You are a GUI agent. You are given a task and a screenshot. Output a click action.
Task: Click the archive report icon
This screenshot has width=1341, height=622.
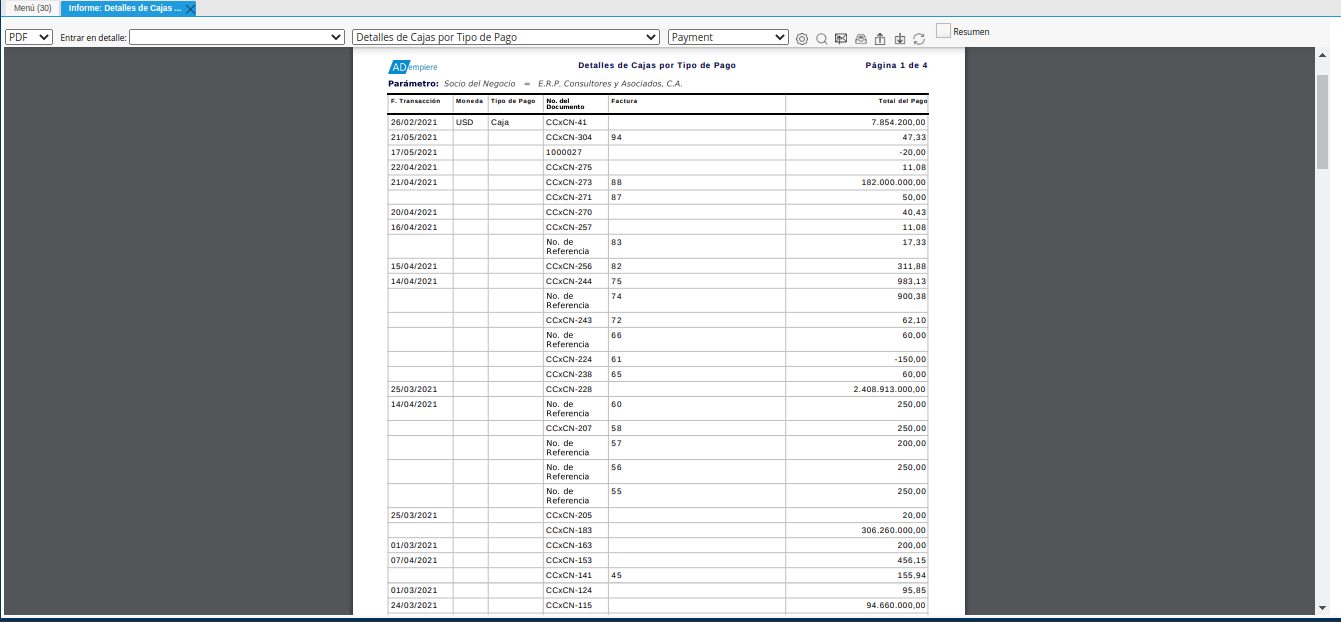tap(860, 39)
